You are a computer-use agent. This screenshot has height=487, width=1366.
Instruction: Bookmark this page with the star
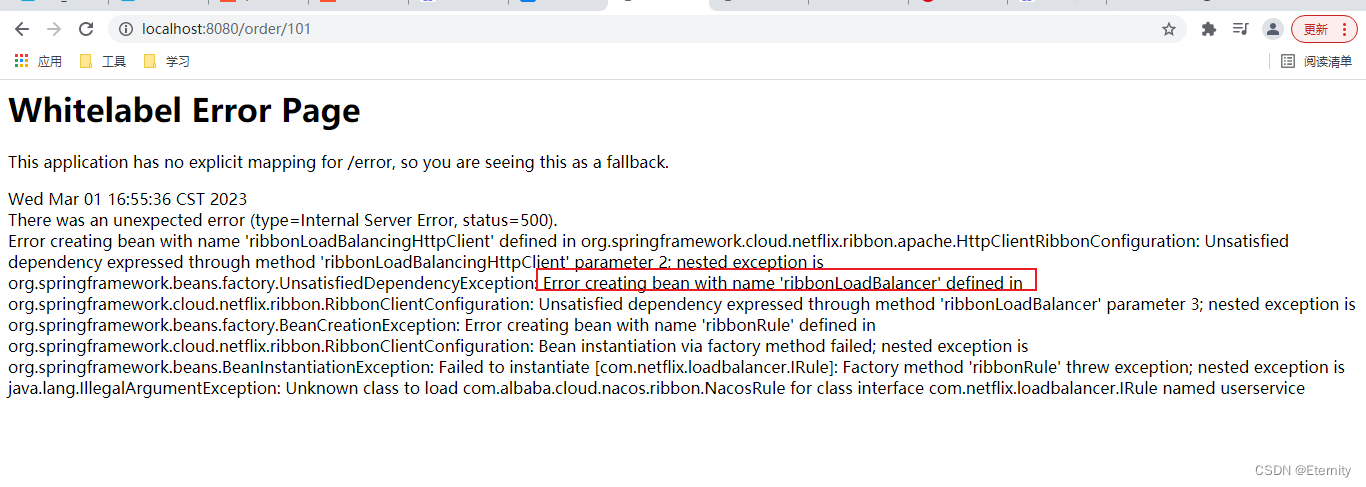[x=1168, y=29]
